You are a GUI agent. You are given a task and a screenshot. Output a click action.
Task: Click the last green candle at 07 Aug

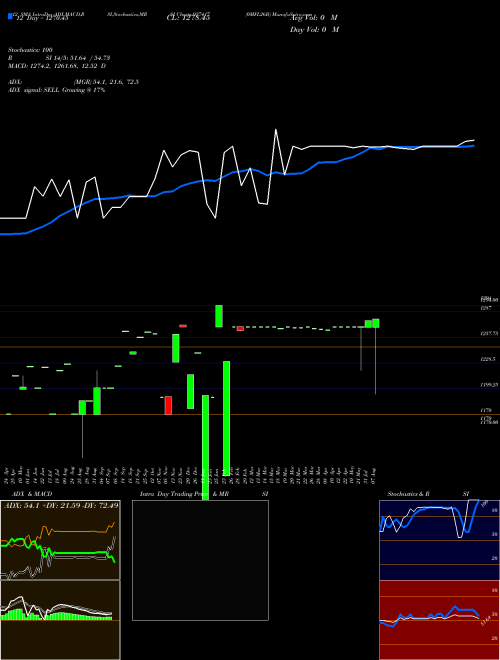coord(376,323)
